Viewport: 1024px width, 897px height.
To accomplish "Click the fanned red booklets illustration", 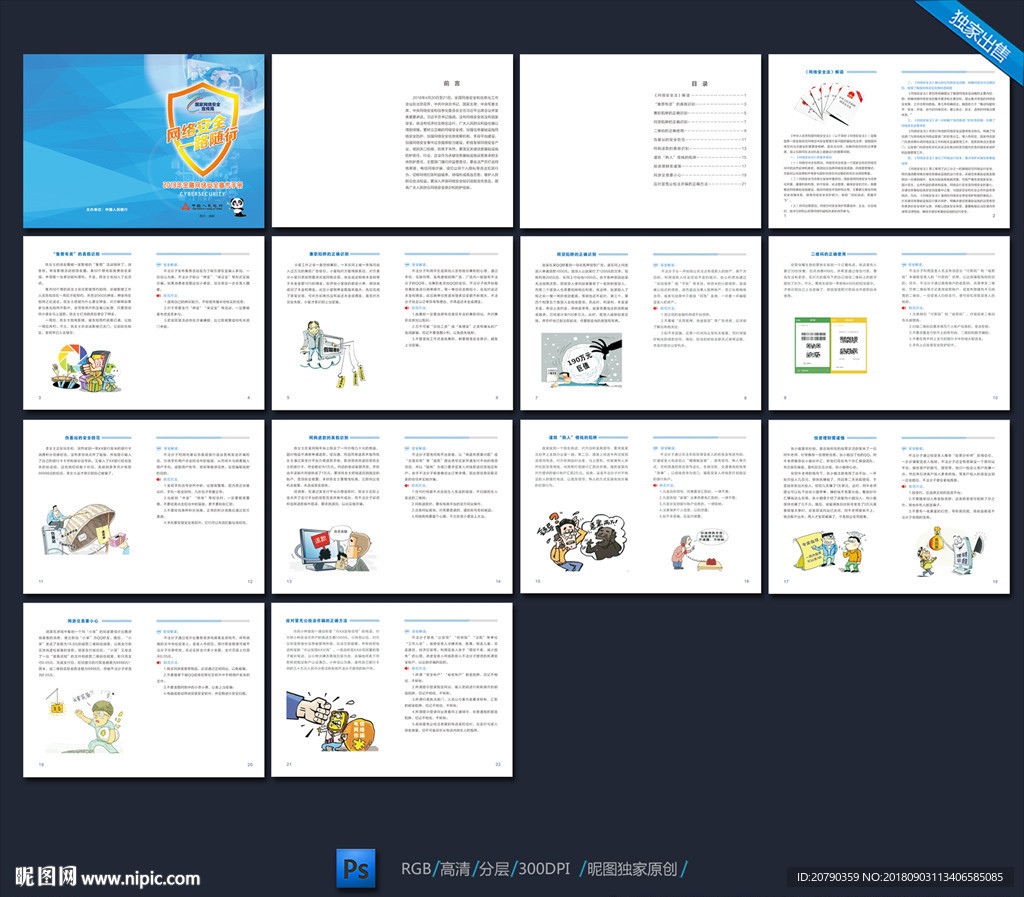I will click(829, 104).
